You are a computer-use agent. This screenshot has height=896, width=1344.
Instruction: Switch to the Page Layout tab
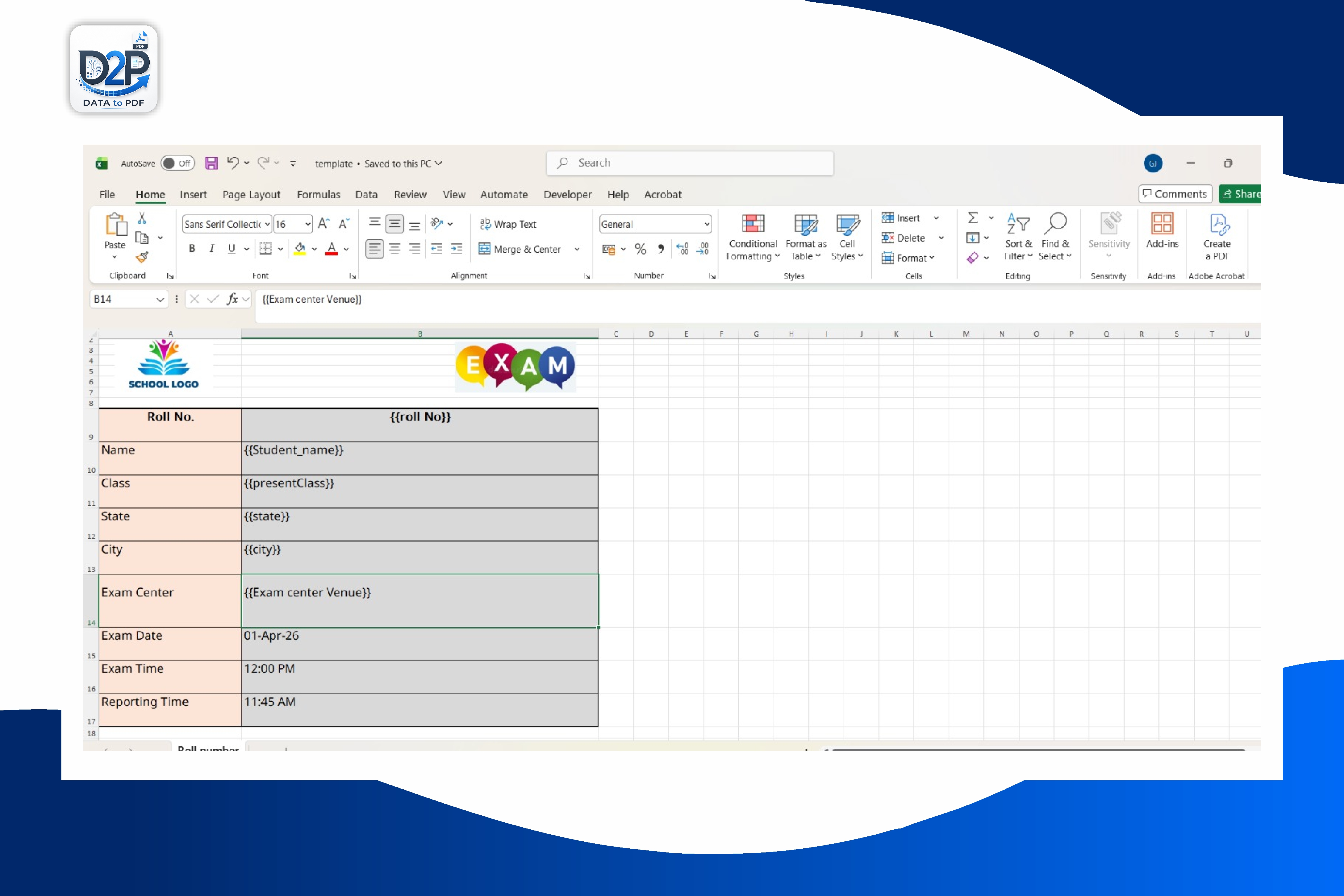click(x=251, y=194)
